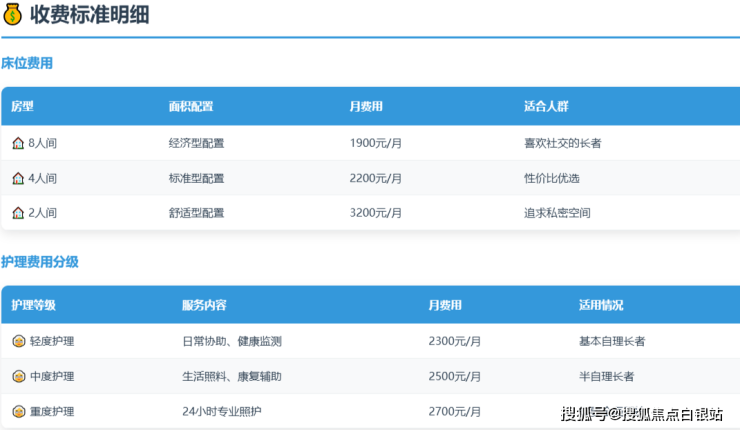Select the 1900元/月 price cell
Viewport: 740px width, 430px height.
[376, 143]
